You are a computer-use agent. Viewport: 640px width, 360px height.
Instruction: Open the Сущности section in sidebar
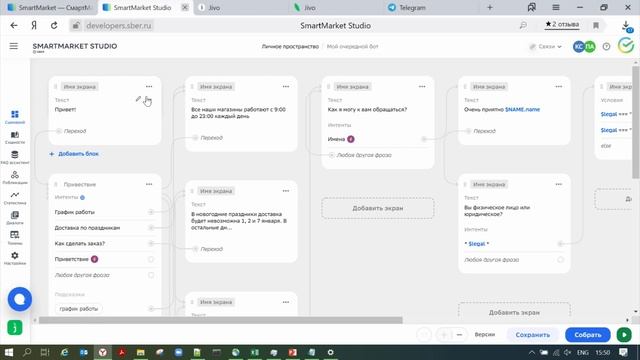(15, 138)
